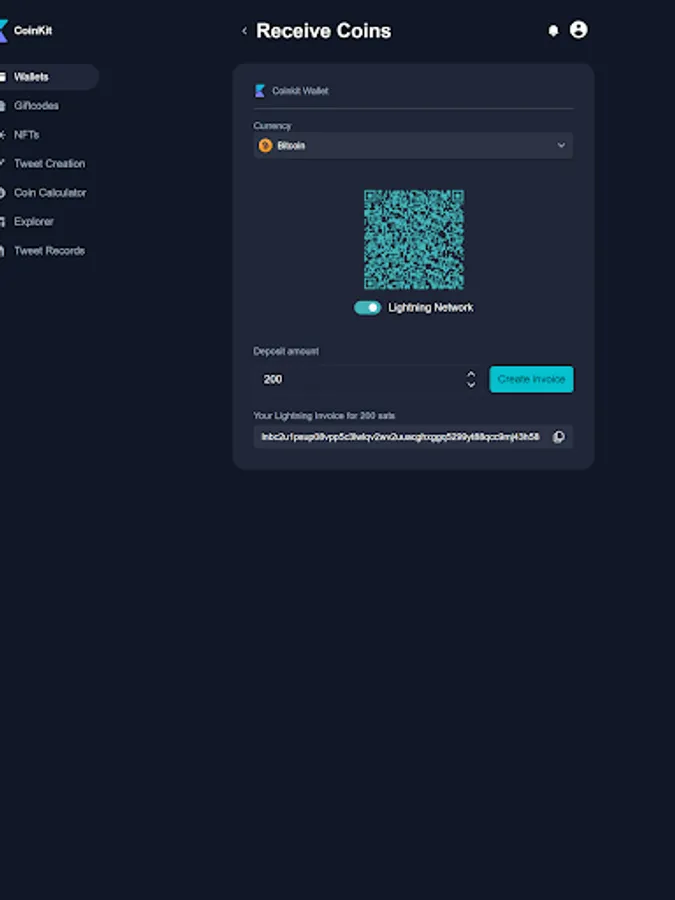Click the Create Invoice button
This screenshot has height=900, width=675.
click(x=532, y=379)
